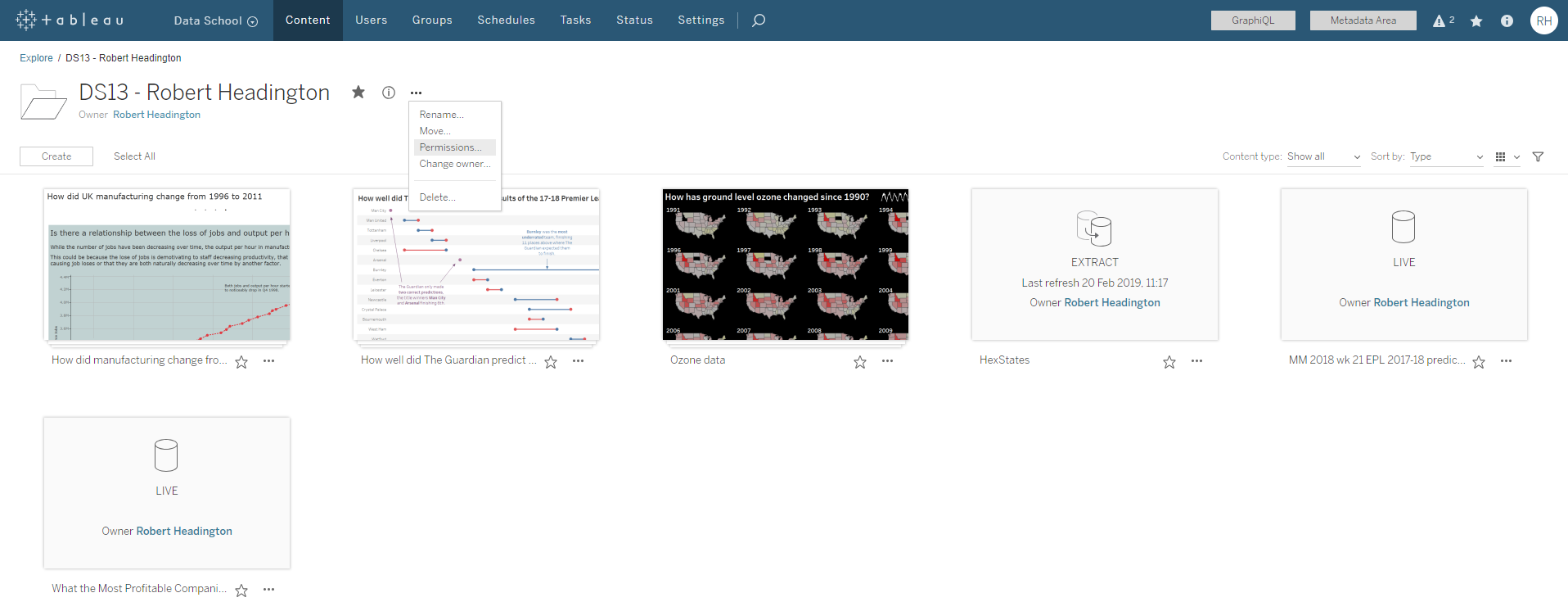This screenshot has height=611, width=1568.
Task: Select Change owner in the menu
Action: tap(455, 164)
